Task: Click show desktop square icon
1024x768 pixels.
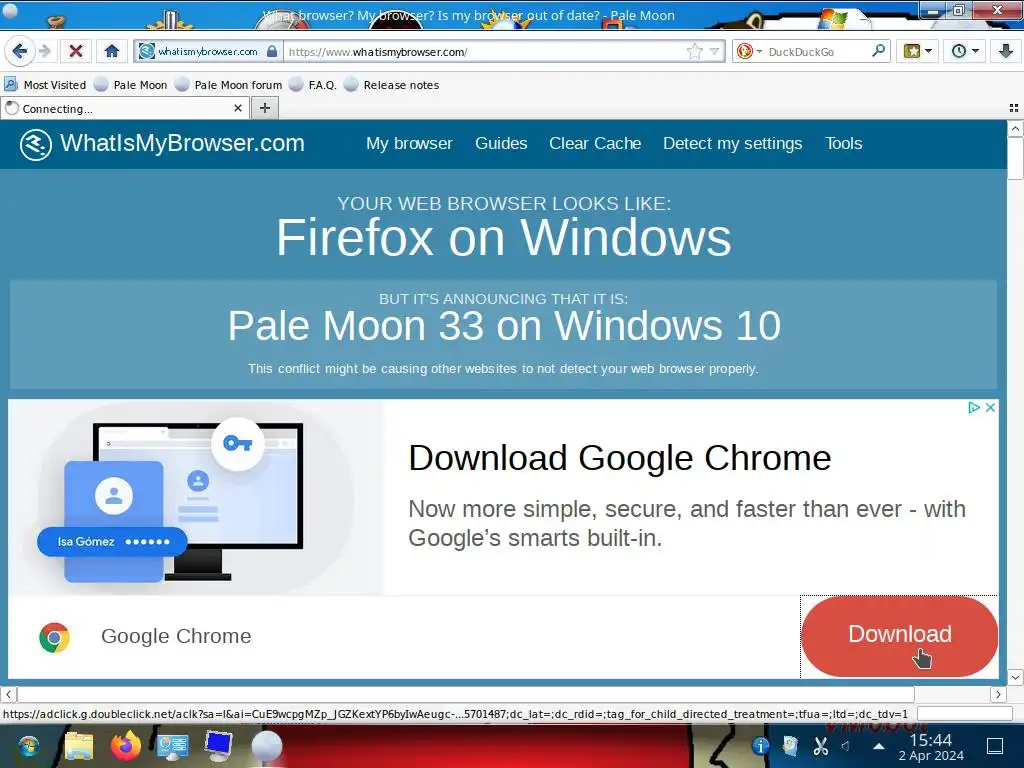Action: [995, 746]
